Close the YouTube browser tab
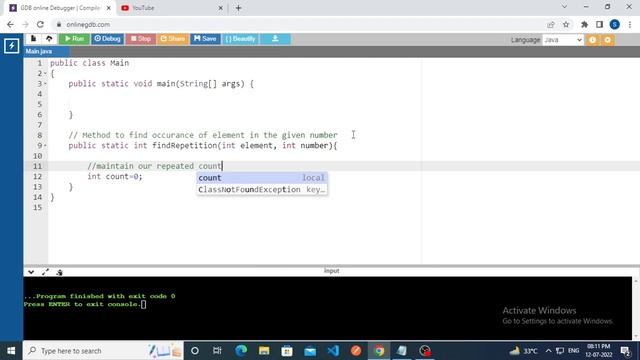Screen dimensions: 640x360 click(220, 8)
